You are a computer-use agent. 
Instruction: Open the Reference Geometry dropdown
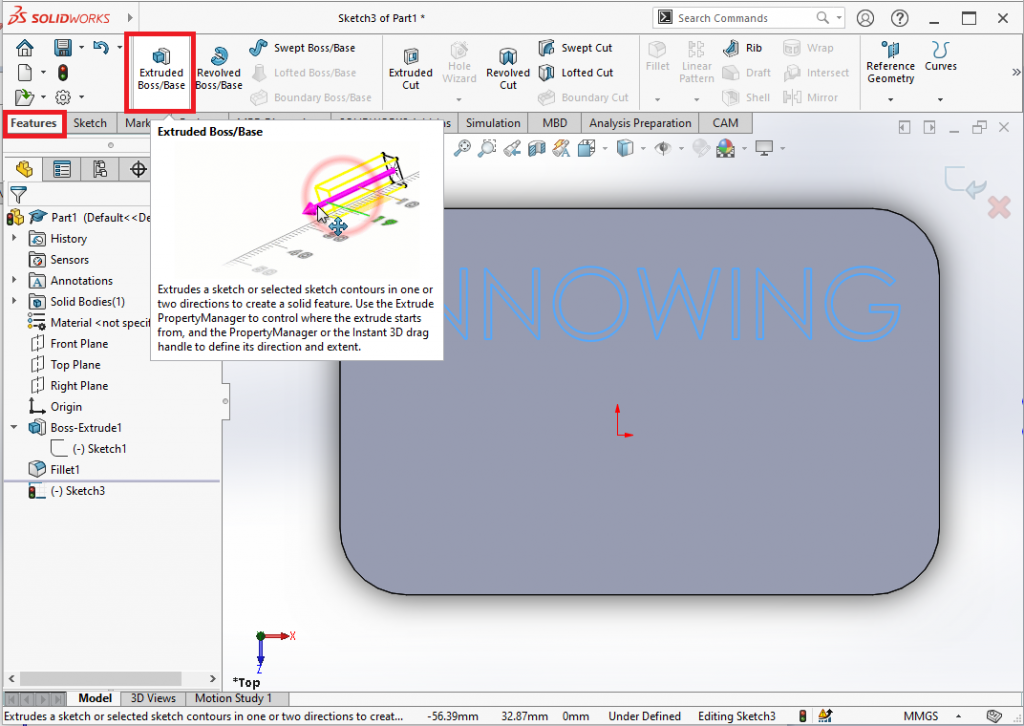point(890,99)
